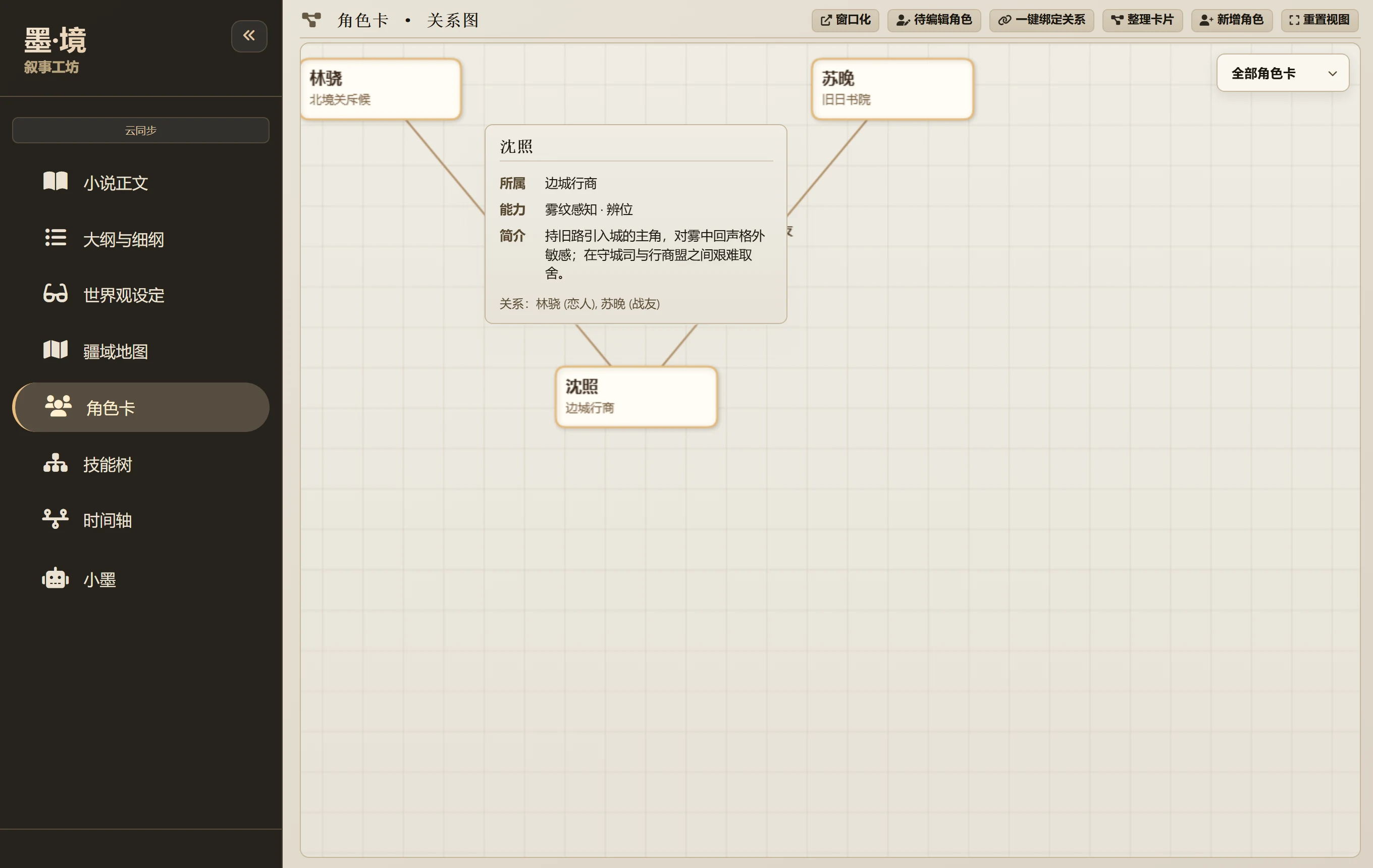Open the 技能树 section label

coord(107,464)
